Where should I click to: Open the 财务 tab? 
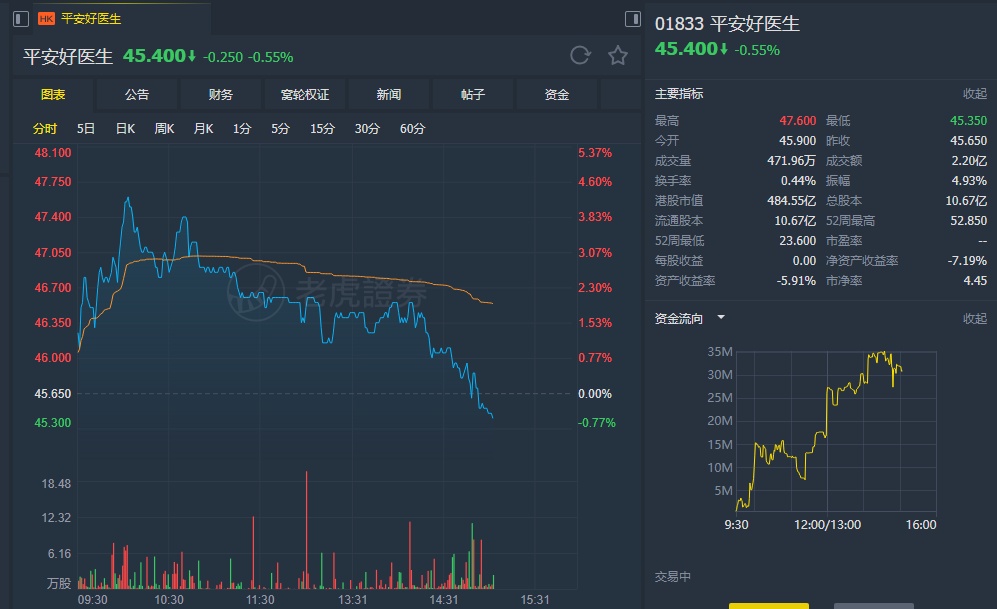coord(221,95)
